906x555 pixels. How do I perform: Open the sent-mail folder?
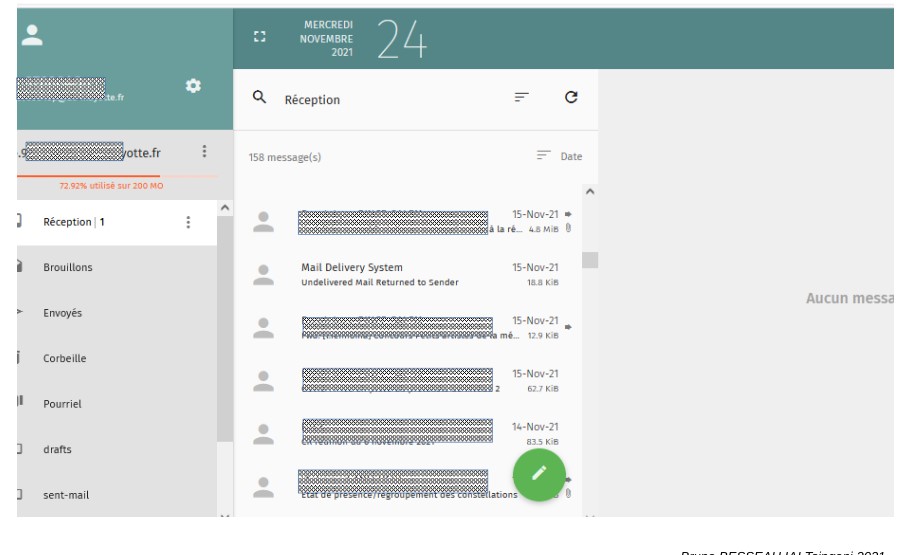(64, 494)
